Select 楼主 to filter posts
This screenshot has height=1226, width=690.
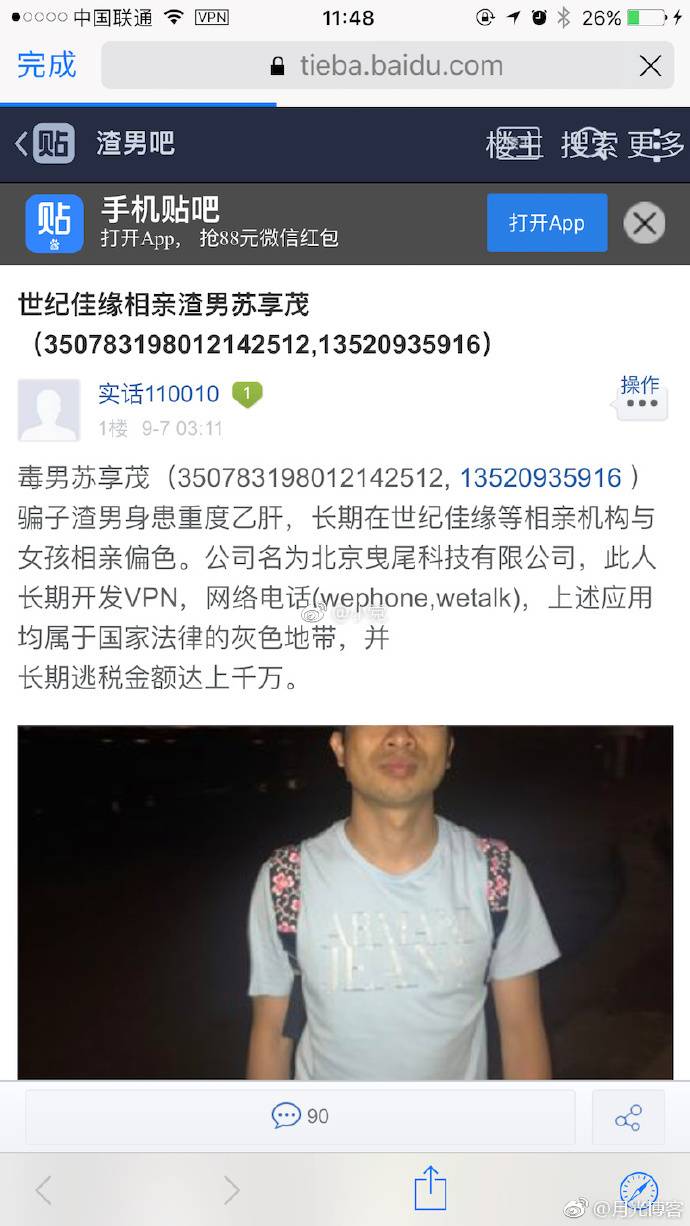pyautogui.click(x=514, y=144)
